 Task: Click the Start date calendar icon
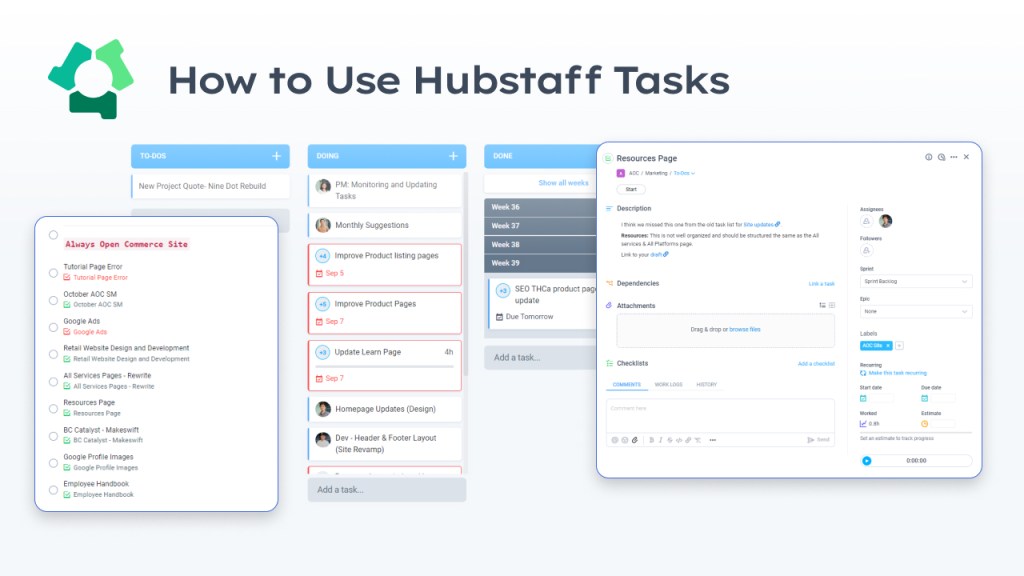tap(865, 398)
